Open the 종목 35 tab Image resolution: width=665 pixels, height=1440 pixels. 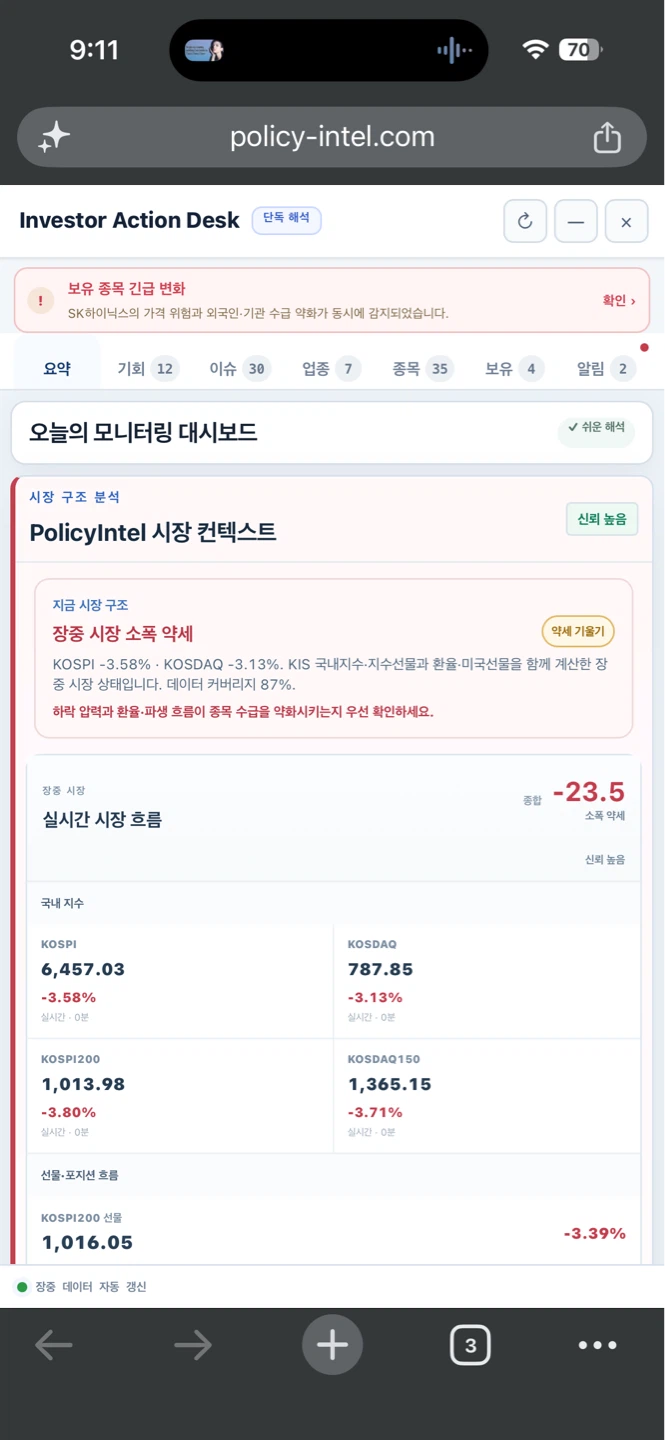click(421, 369)
